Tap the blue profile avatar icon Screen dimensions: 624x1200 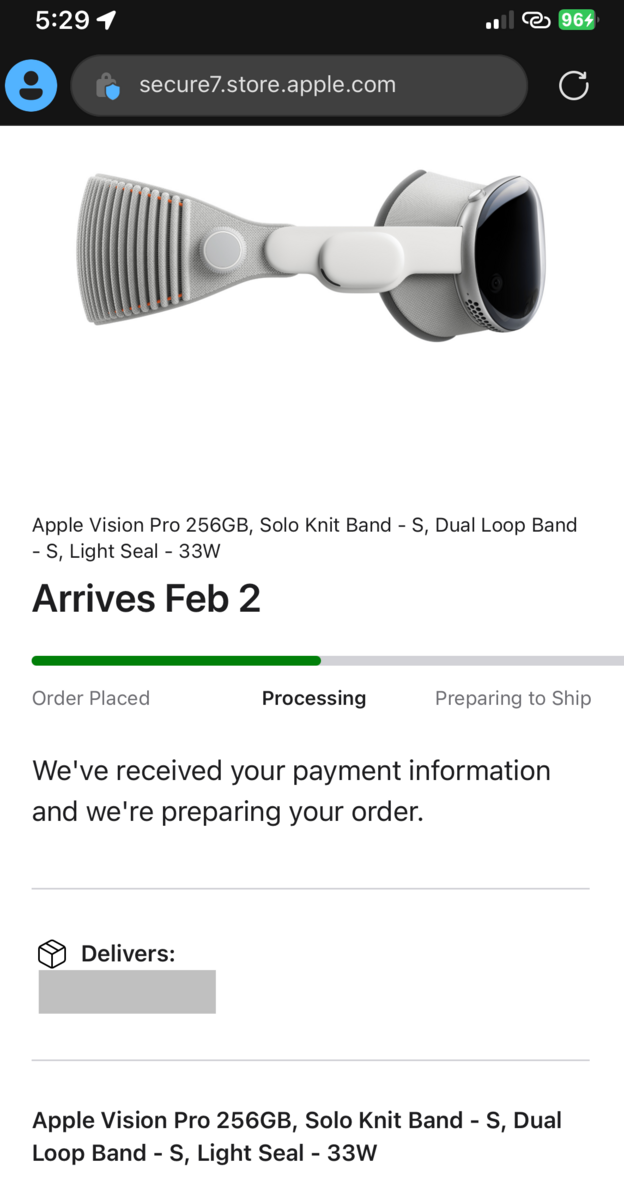(x=30, y=86)
